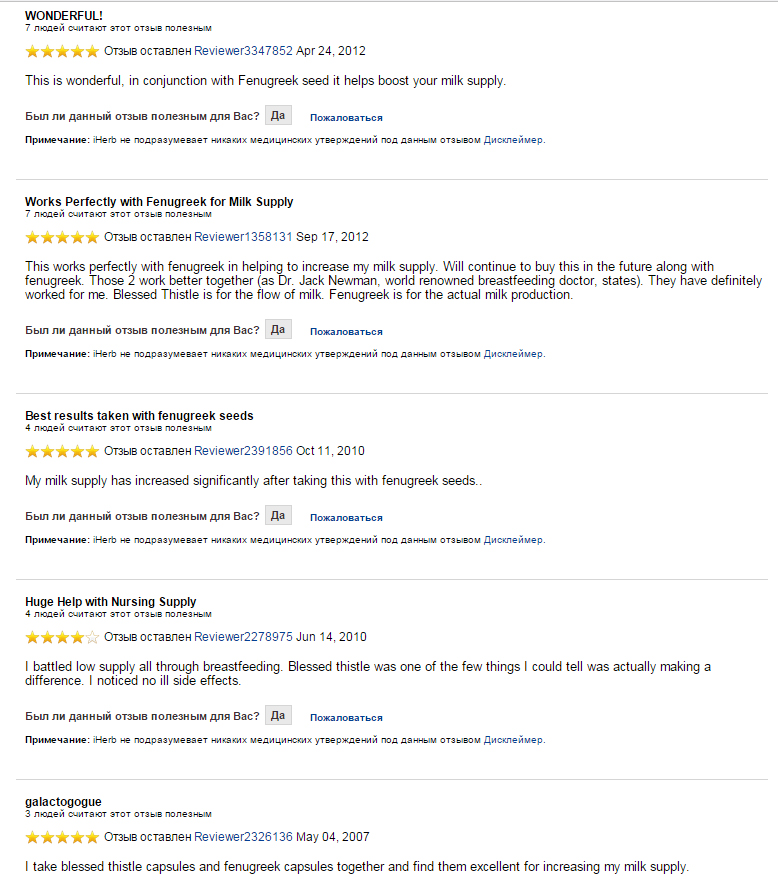
Task: Click the stars beside Reviewer1358131
Action: (62, 238)
